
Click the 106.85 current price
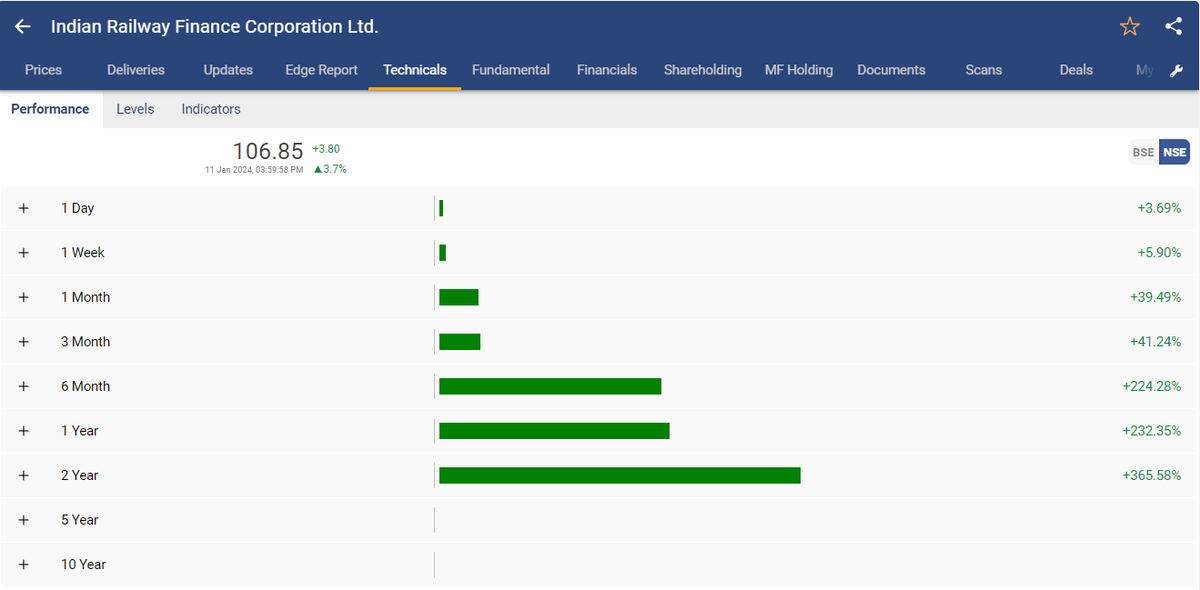tap(268, 151)
